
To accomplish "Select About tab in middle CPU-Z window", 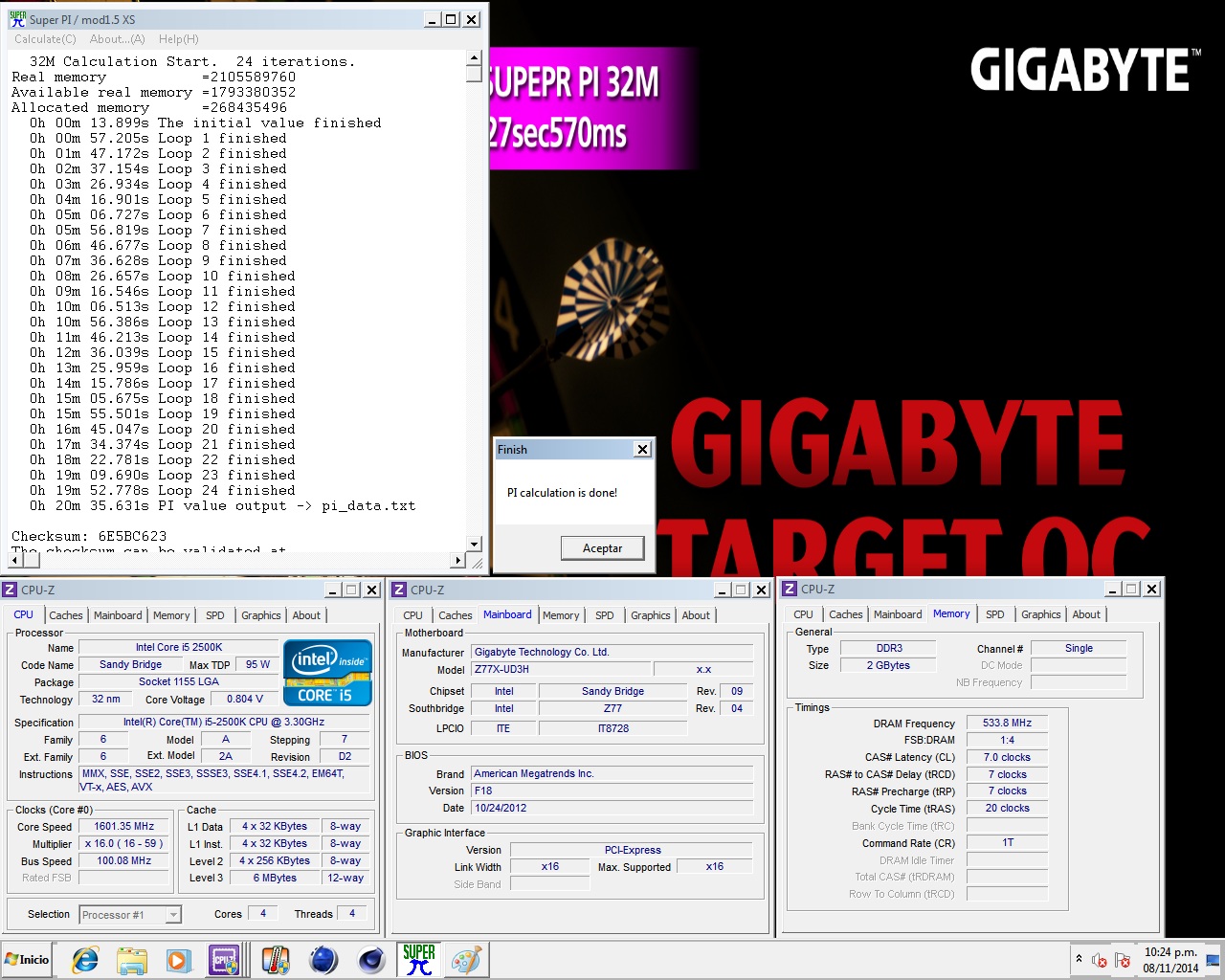I will click(696, 615).
